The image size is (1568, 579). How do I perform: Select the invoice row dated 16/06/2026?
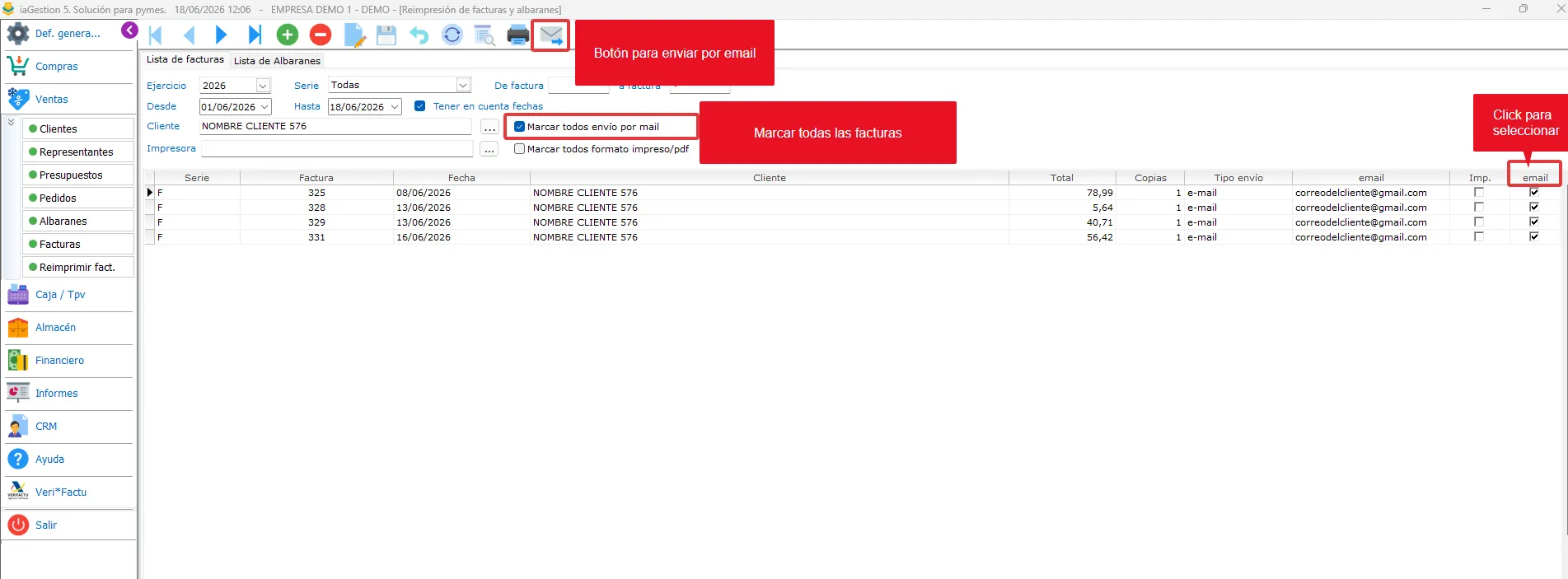tap(851, 237)
